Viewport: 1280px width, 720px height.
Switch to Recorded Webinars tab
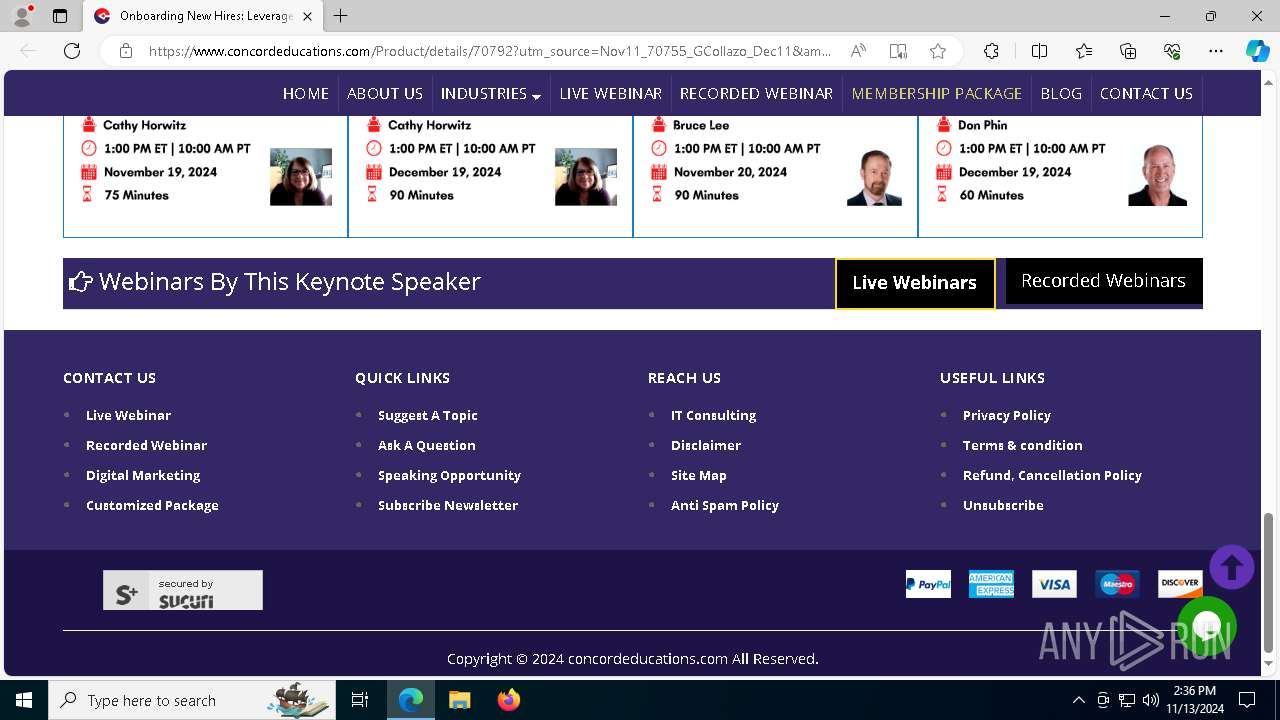coord(1103,281)
